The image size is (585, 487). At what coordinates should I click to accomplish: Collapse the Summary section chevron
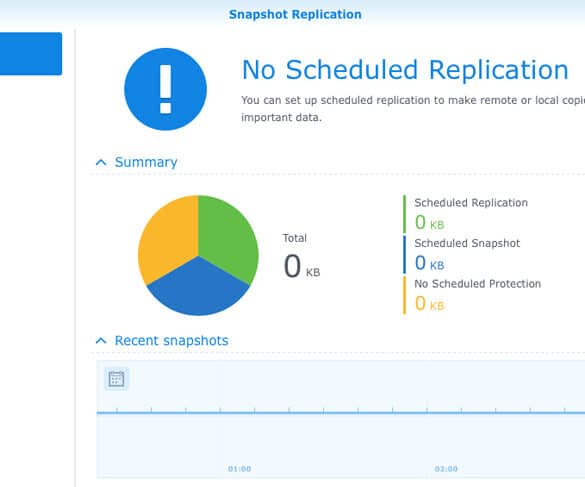tap(101, 162)
